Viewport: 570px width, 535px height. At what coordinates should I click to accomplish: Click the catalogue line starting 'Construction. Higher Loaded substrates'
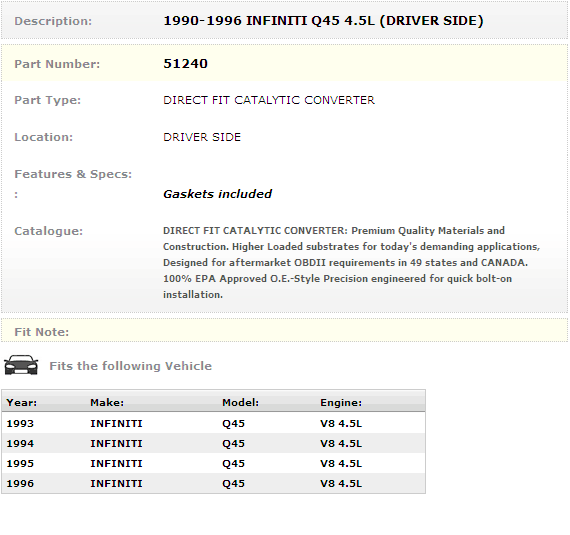tap(352, 247)
